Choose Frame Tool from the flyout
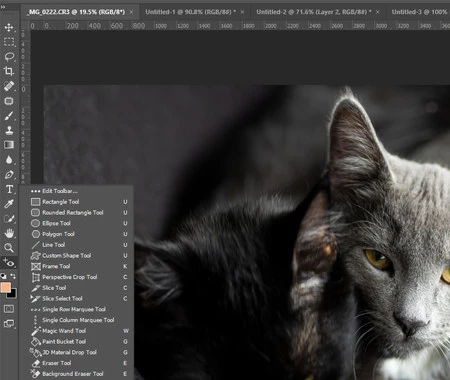 [x=77, y=266]
